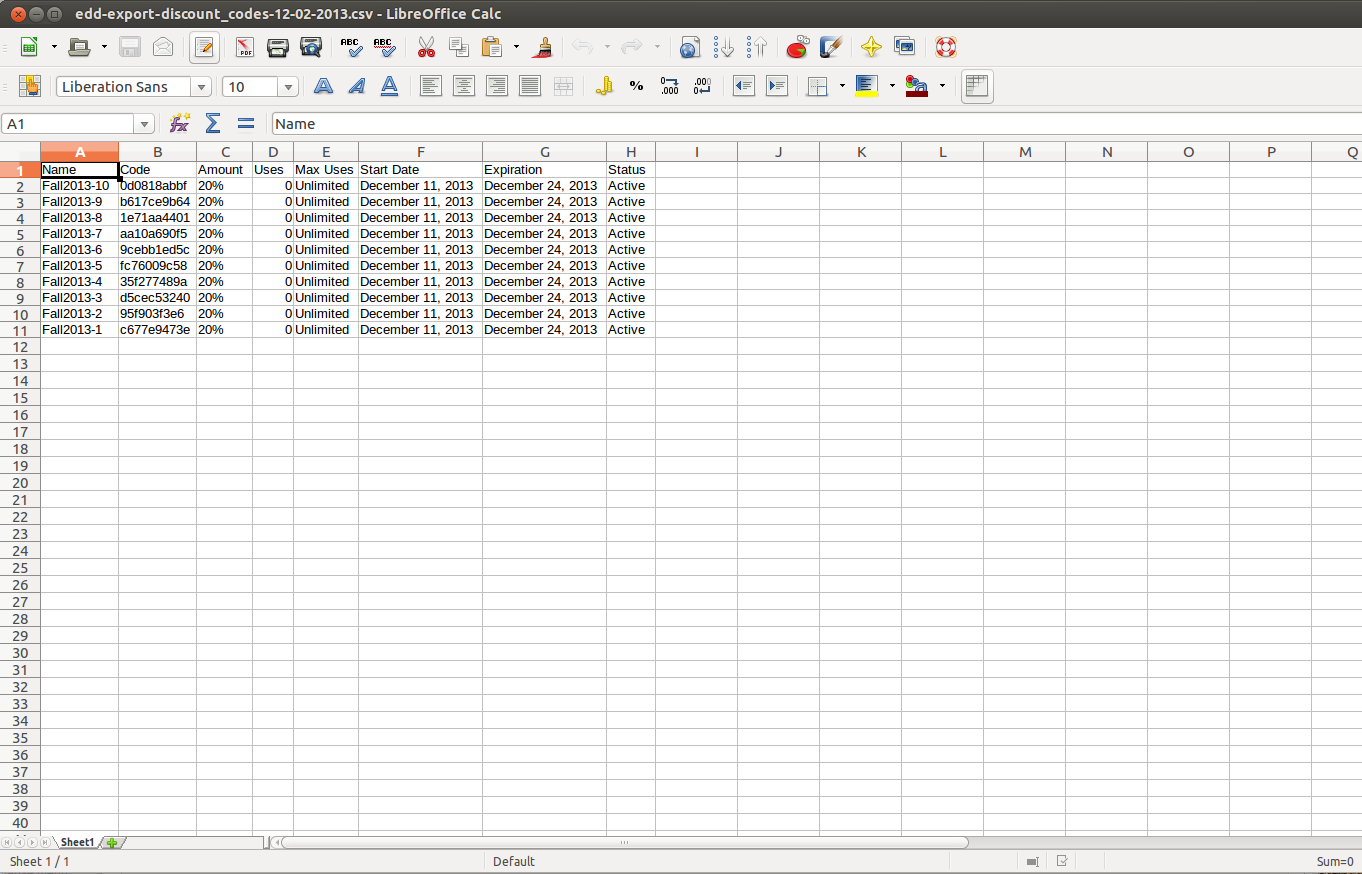The width and height of the screenshot is (1362, 874).
Task: Click the formula input line showing Name
Action: click(800, 124)
